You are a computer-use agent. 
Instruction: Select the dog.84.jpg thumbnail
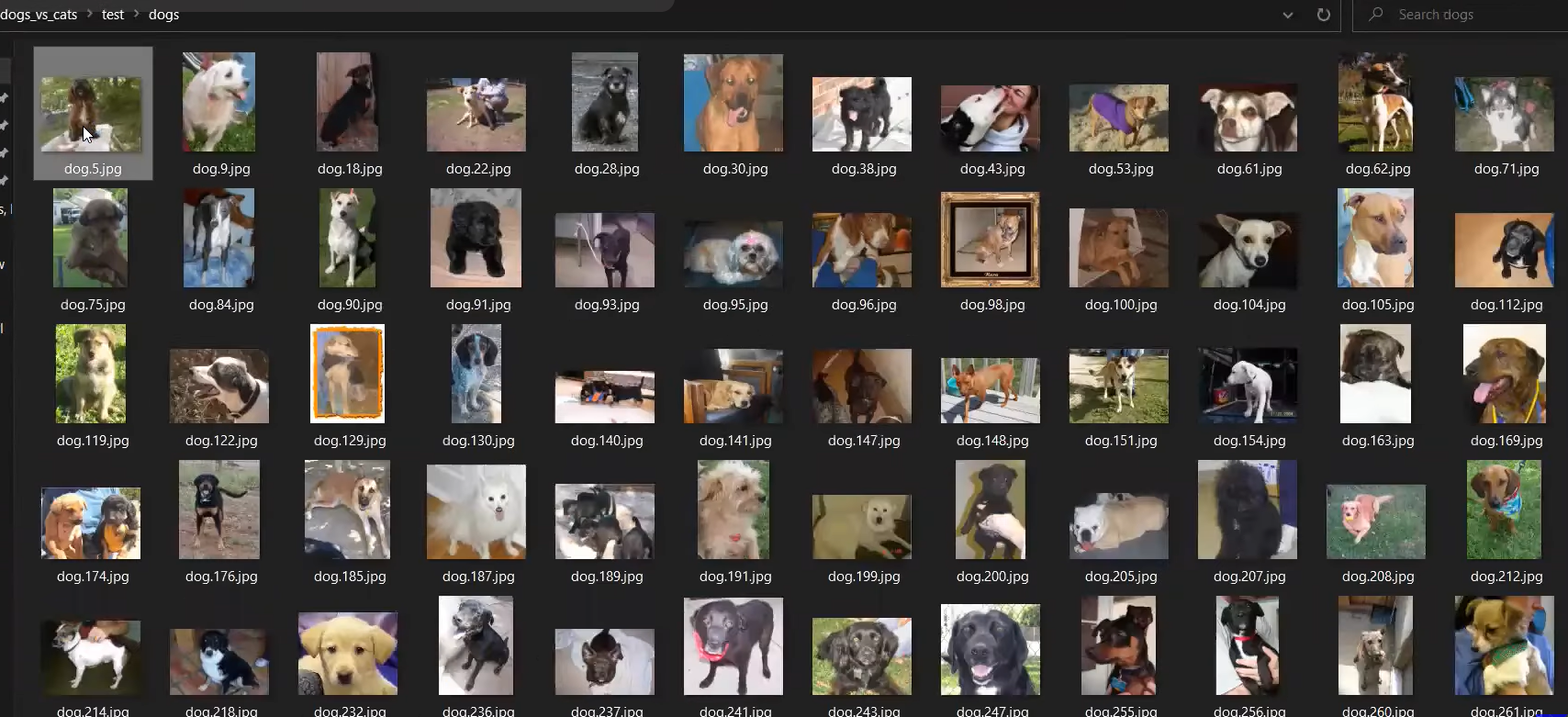coord(219,238)
